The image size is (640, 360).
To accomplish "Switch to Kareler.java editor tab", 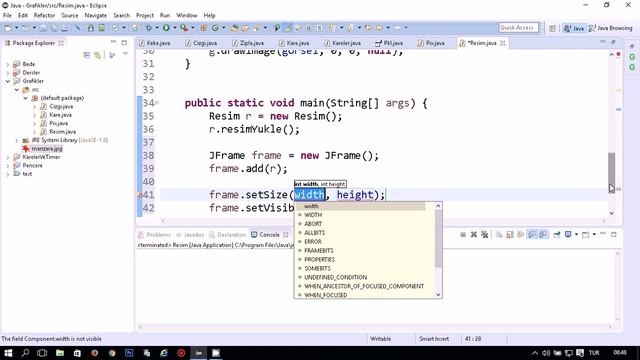I will tap(342, 43).
